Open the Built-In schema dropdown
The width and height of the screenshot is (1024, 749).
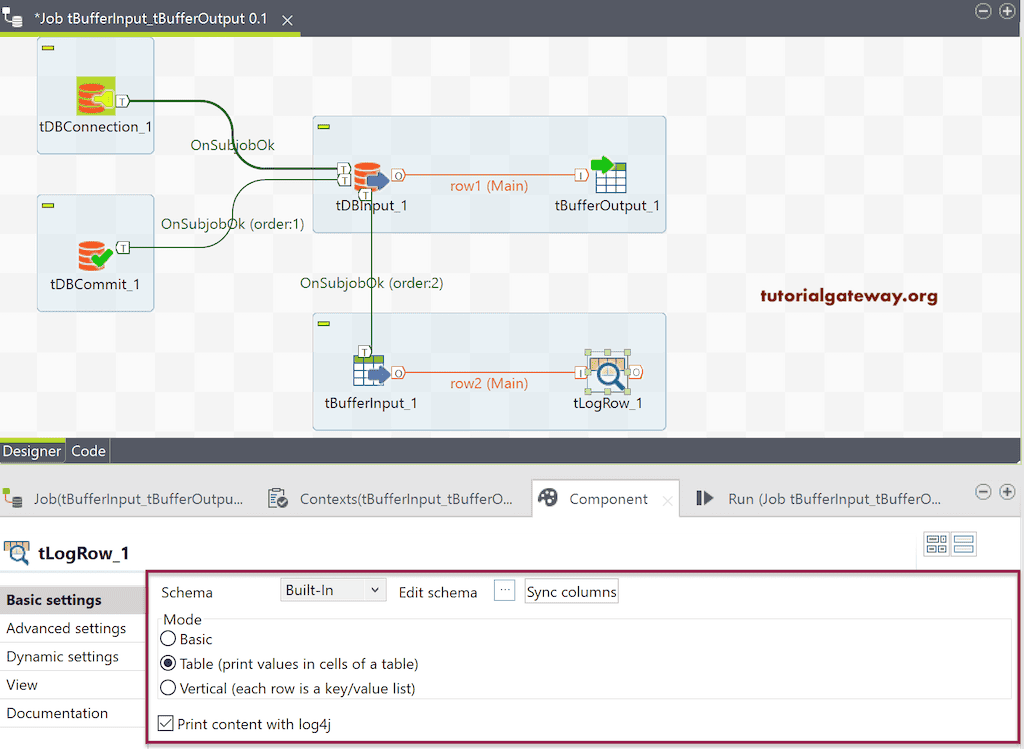[x=333, y=589]
